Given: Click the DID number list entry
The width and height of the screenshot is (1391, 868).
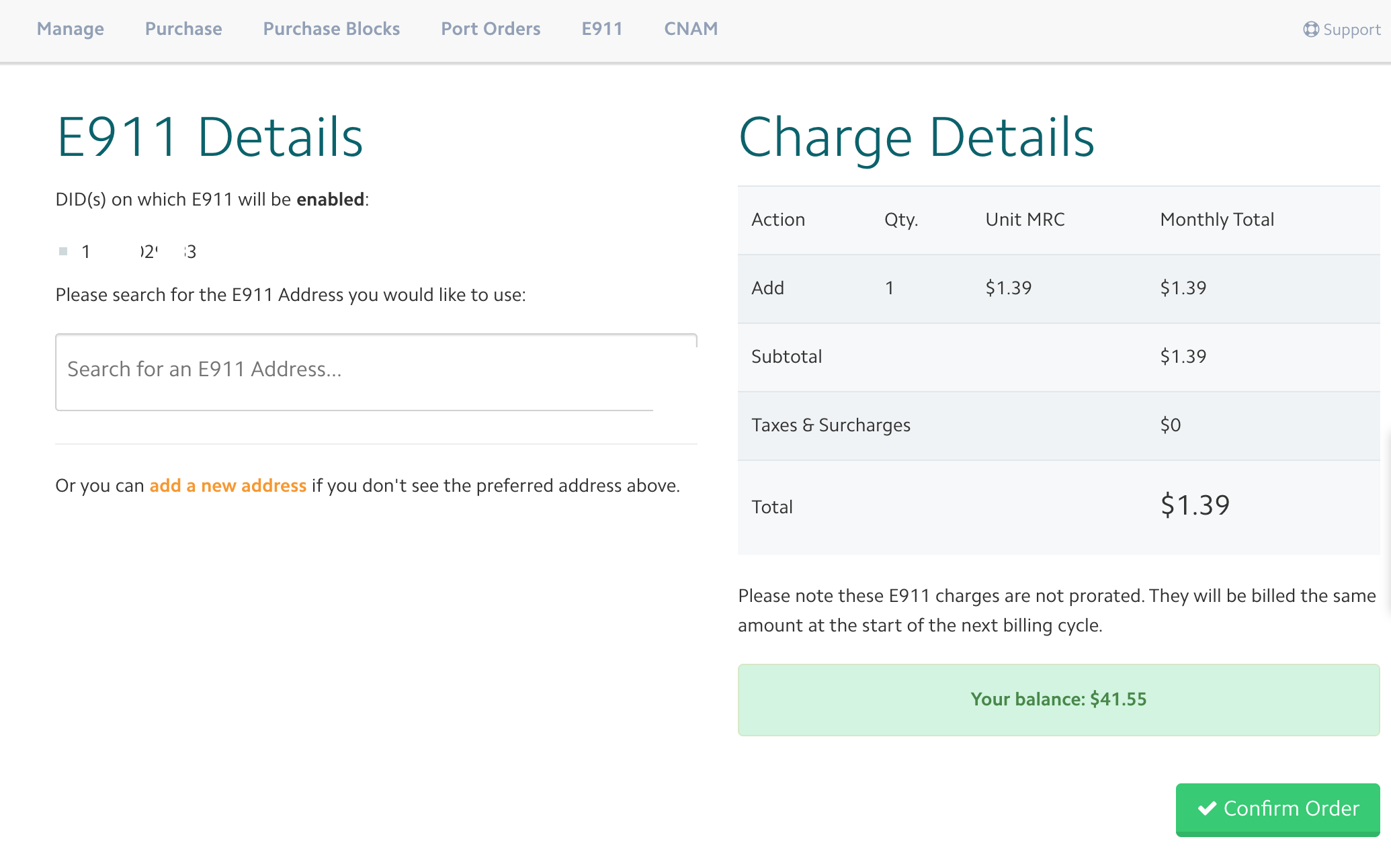Looking at the screenshot, I should tap(138, 252).
